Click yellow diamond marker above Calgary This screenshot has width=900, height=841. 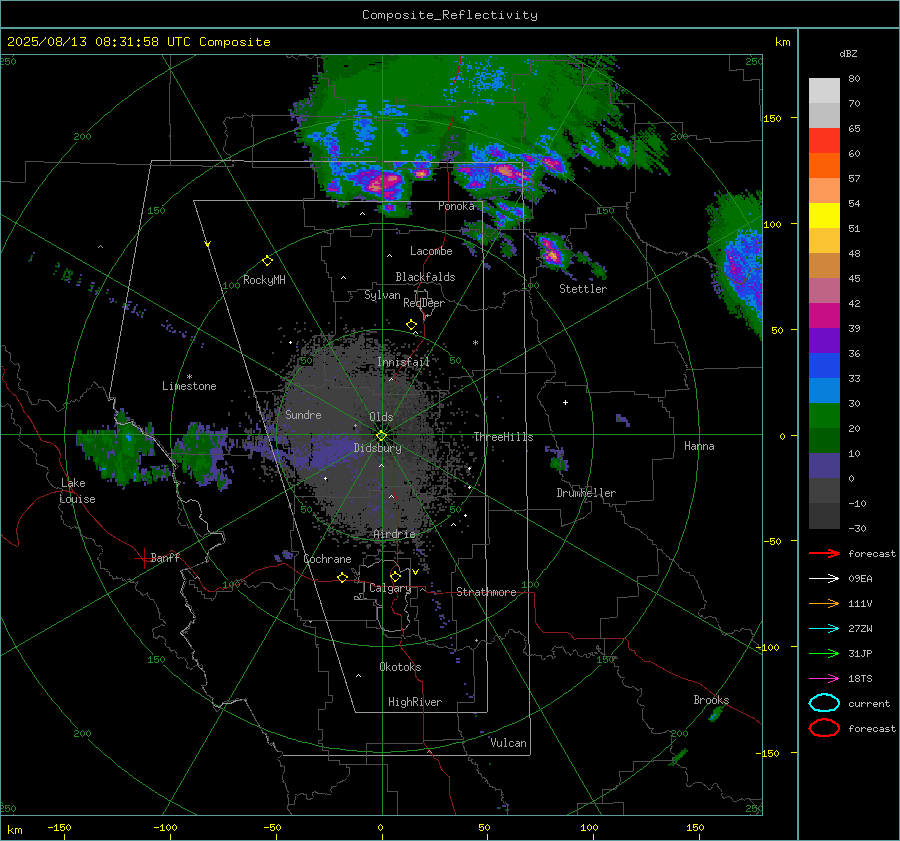pyautogui.click(x=395, y=576)
